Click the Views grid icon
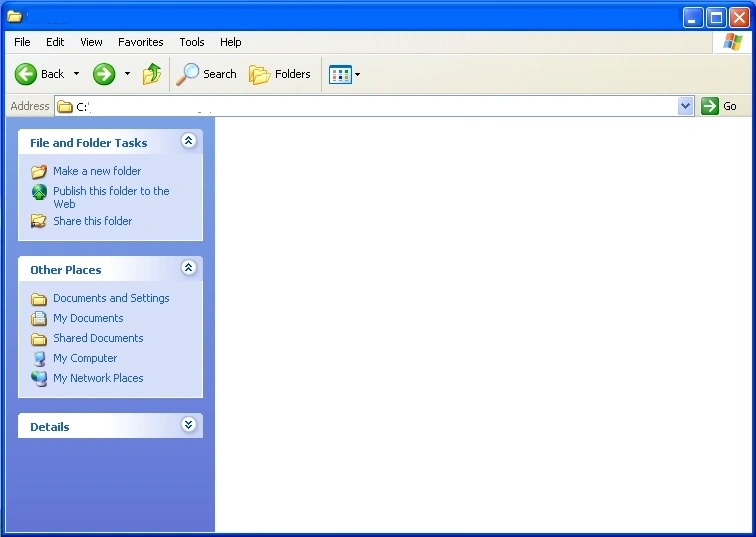The width and height of the screenshot is (756, 537). (x=340, y=75)
